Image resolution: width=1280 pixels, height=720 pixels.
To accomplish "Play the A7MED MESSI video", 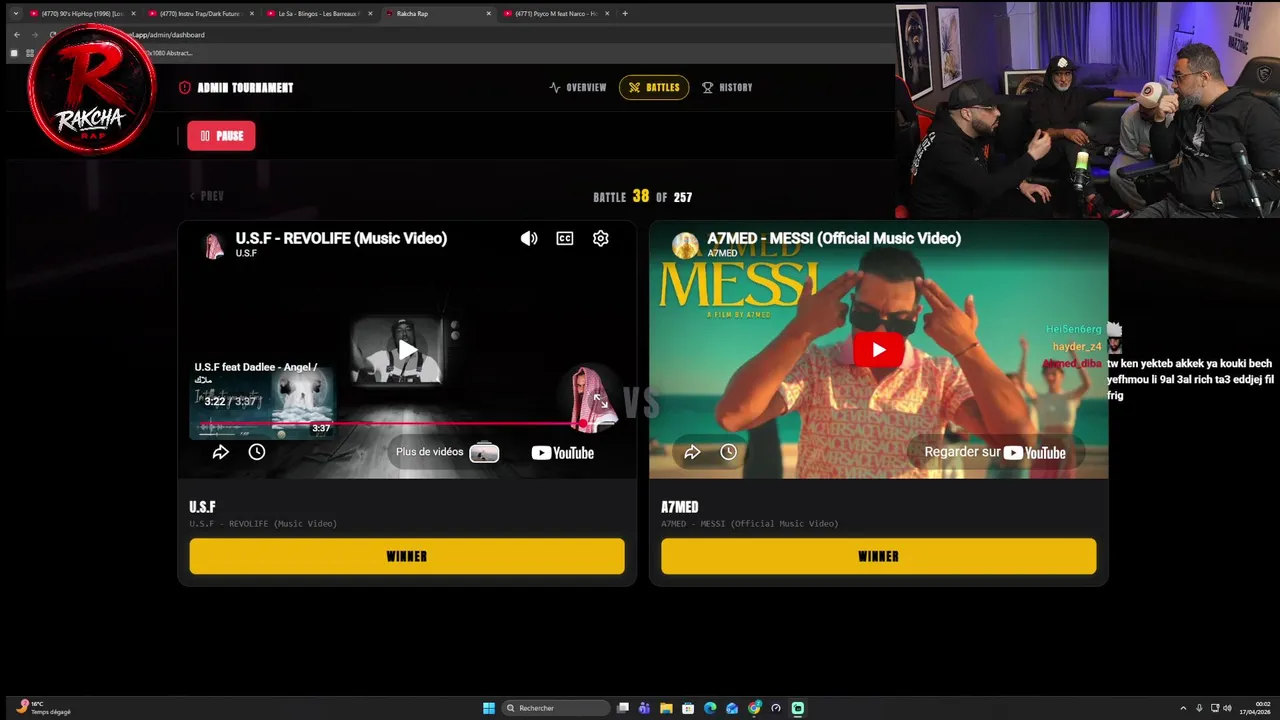I will 878,350.
